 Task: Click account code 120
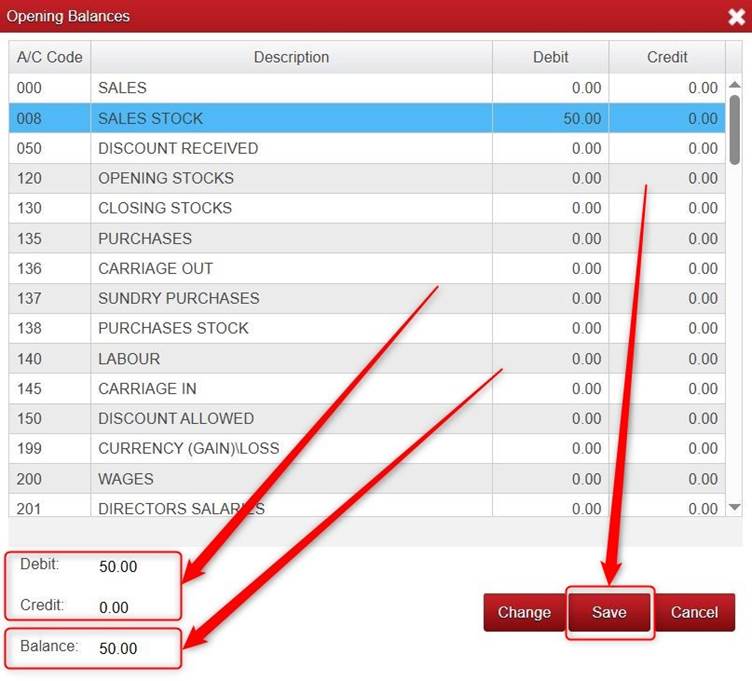point(29,178)
